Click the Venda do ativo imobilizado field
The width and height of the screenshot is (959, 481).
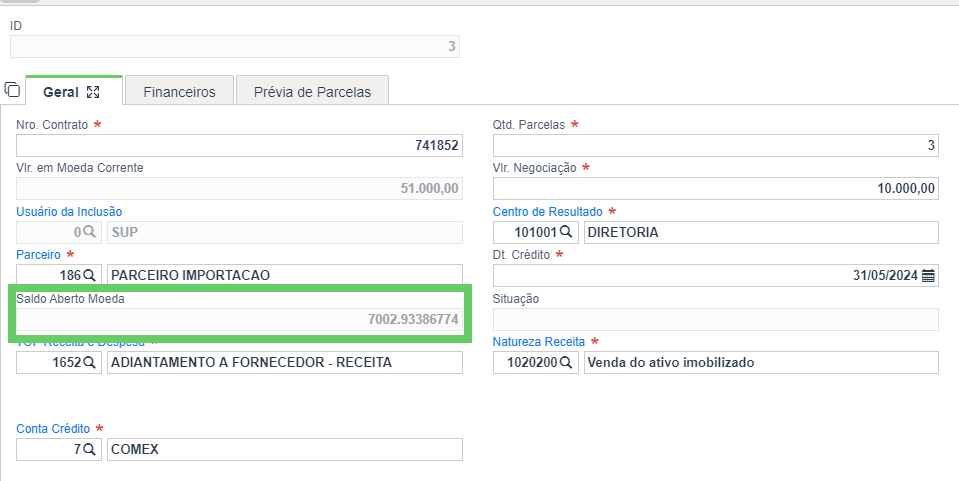click(x=761, y=362)
